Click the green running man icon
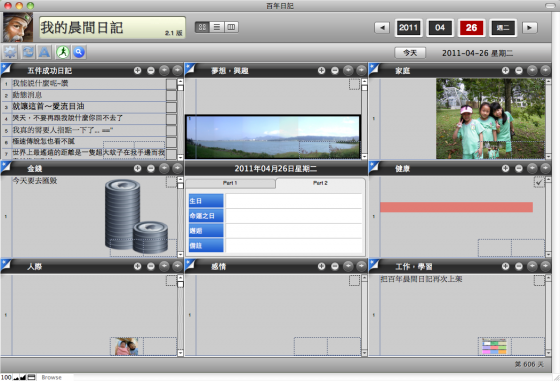The image size is (560, 381). 63,52
